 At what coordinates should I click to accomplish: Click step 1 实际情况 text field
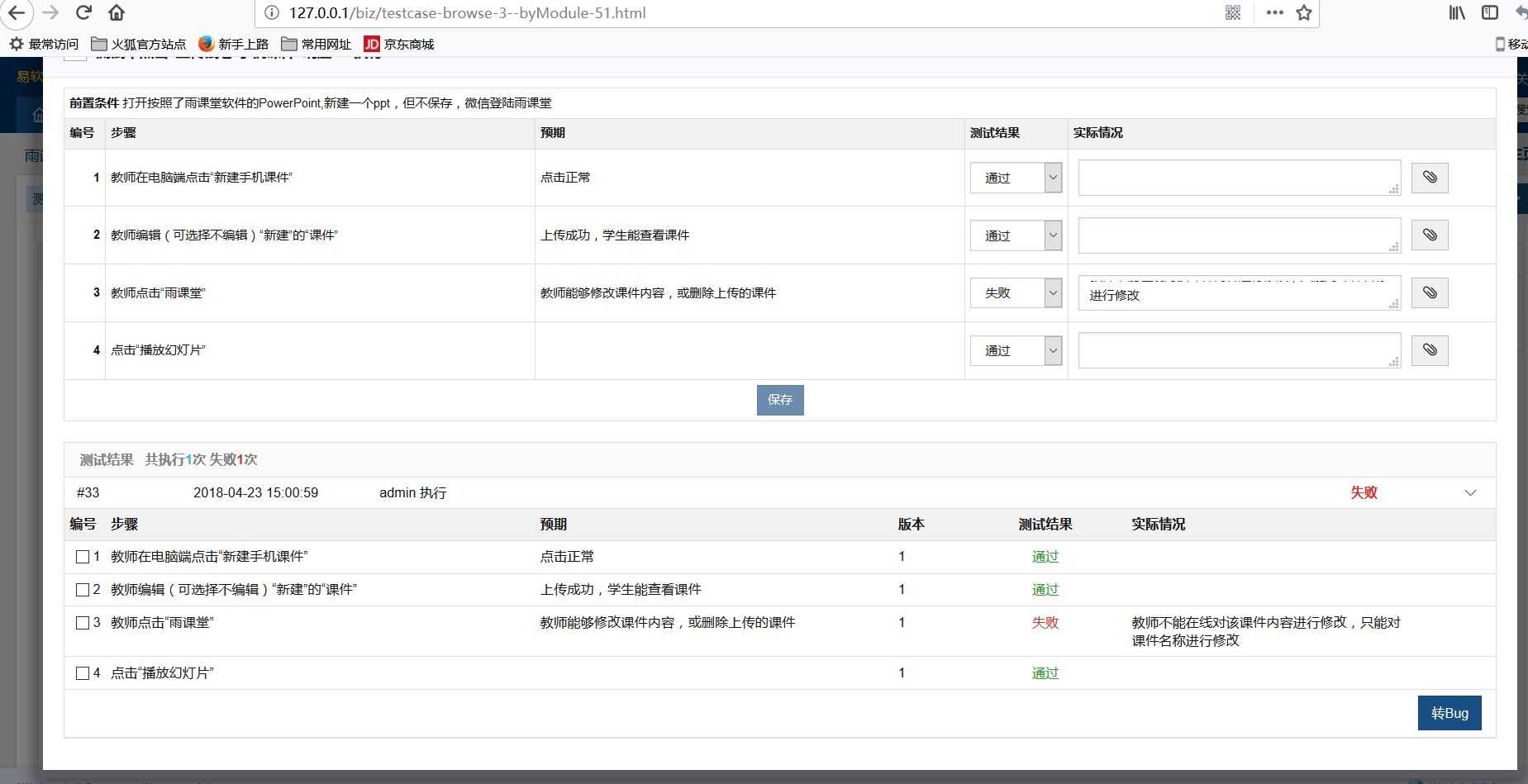tap(1239, 178)
